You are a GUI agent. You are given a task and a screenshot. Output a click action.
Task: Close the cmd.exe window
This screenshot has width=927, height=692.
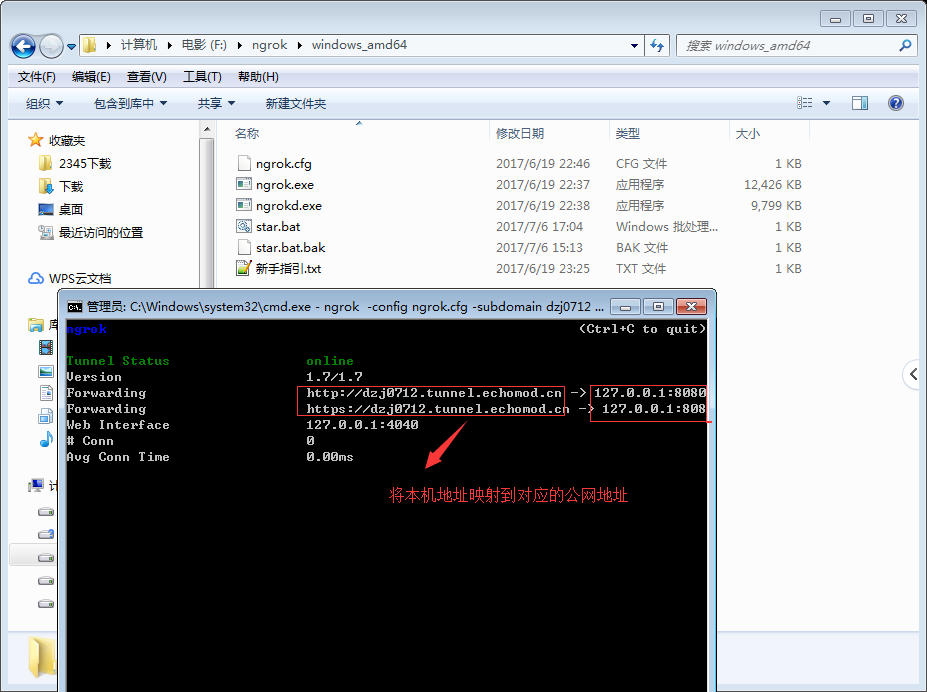(x=691, y=307)
